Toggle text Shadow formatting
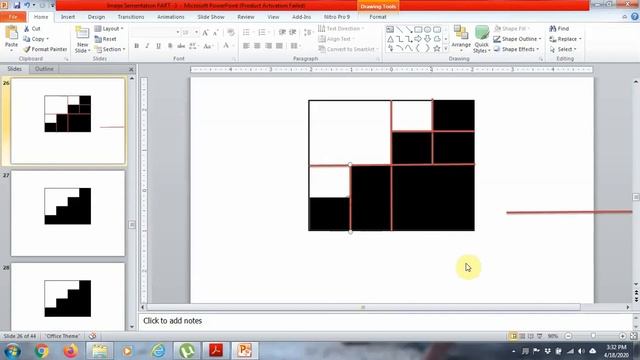This screenshot has height=360, width=640. tap(170, 46)
